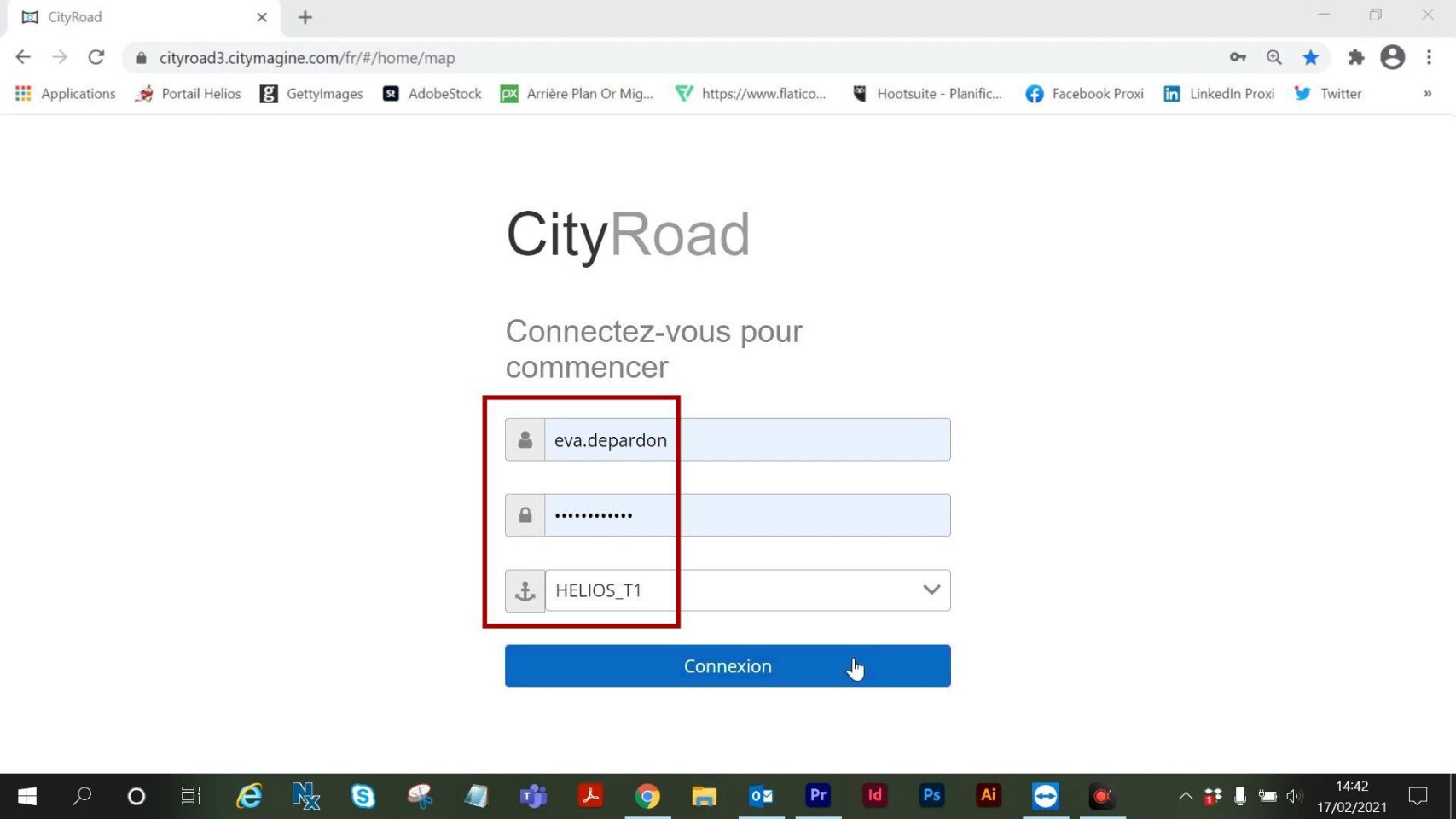Open the Chrome three-dot menu
The height and width of the screenshot is (819, 1456).
point(1430,57)
